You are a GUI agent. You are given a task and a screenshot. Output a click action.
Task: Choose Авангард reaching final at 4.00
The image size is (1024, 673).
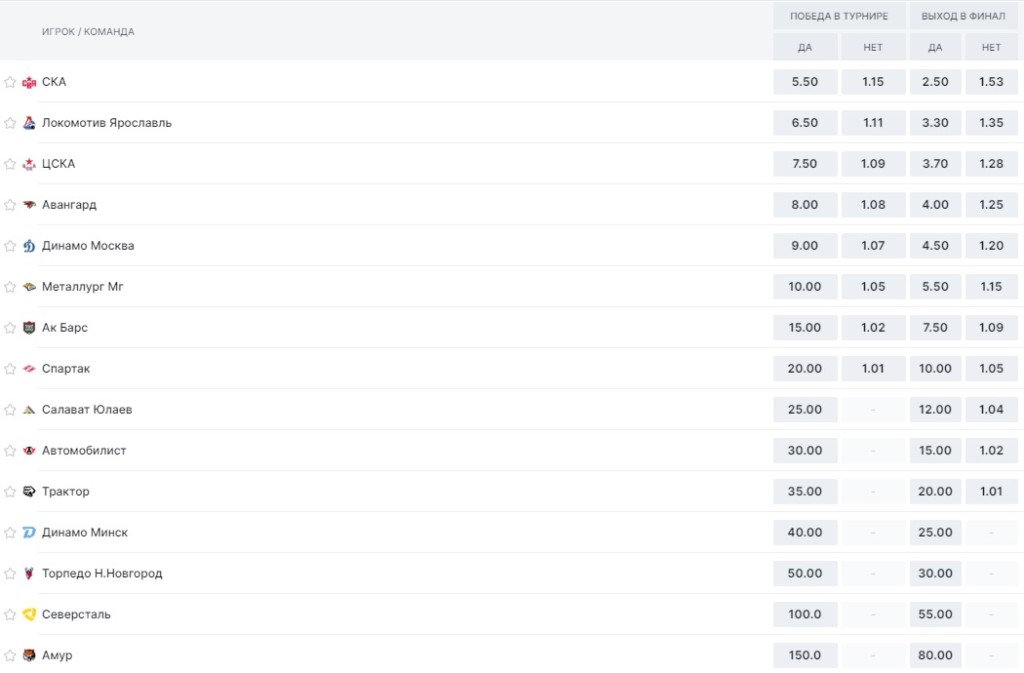tap(935, 205)
